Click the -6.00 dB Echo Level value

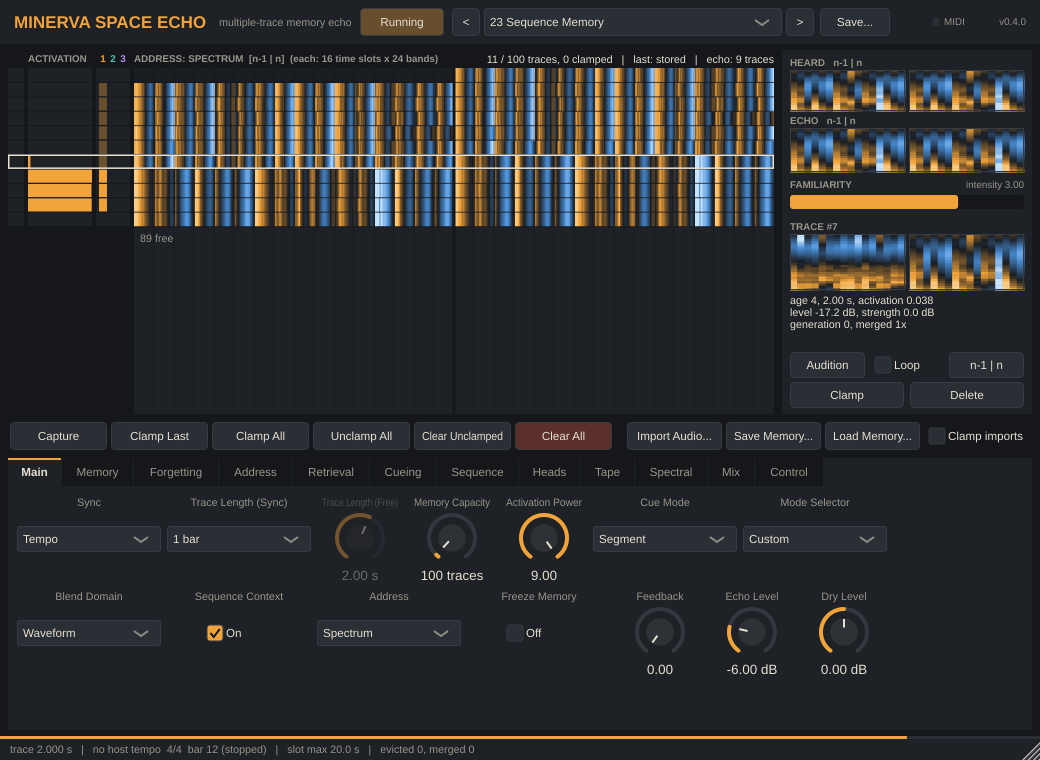(751, 669)
